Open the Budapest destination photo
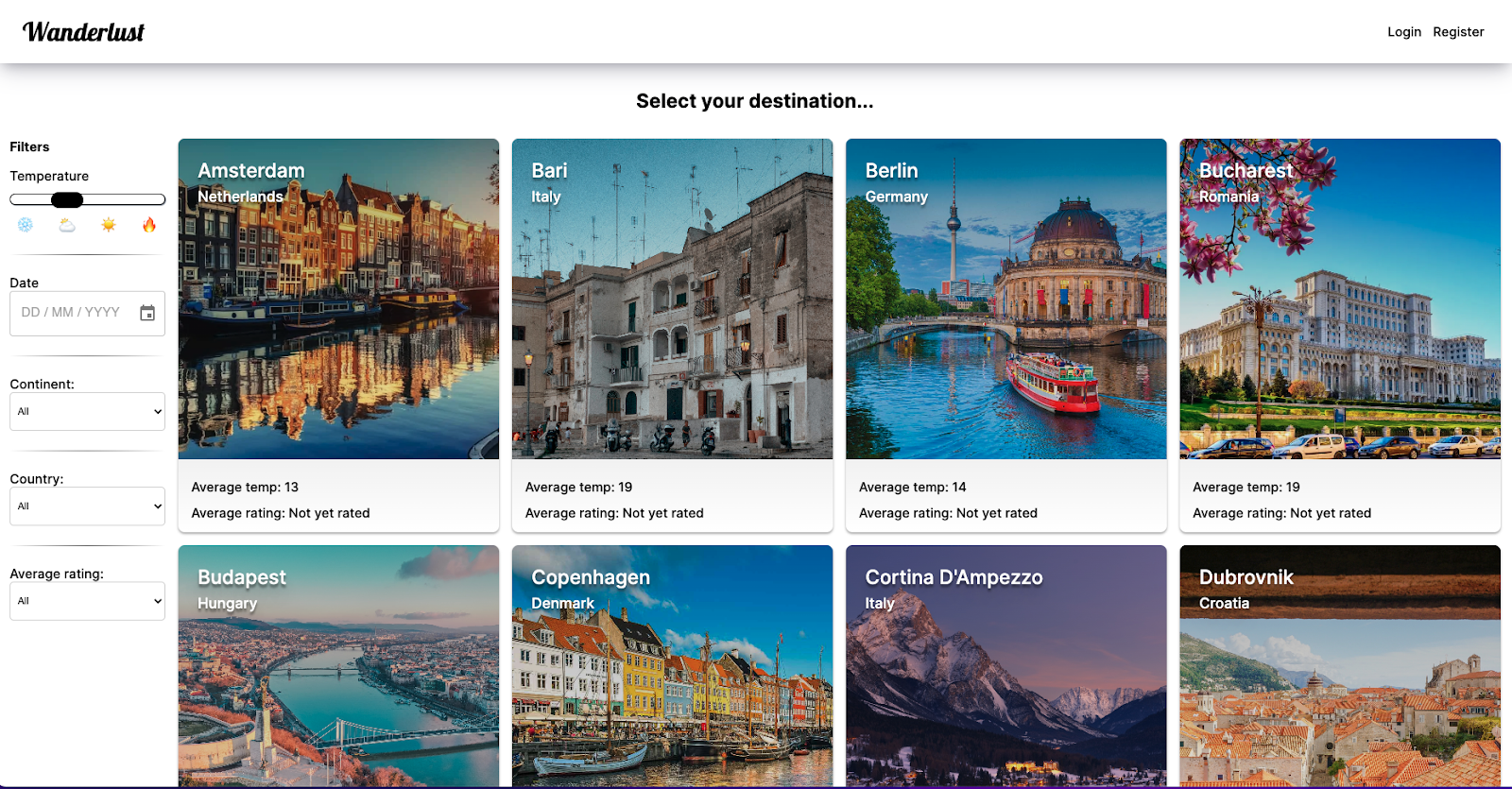Screen dimensions: 1512x789 point(338,666)
